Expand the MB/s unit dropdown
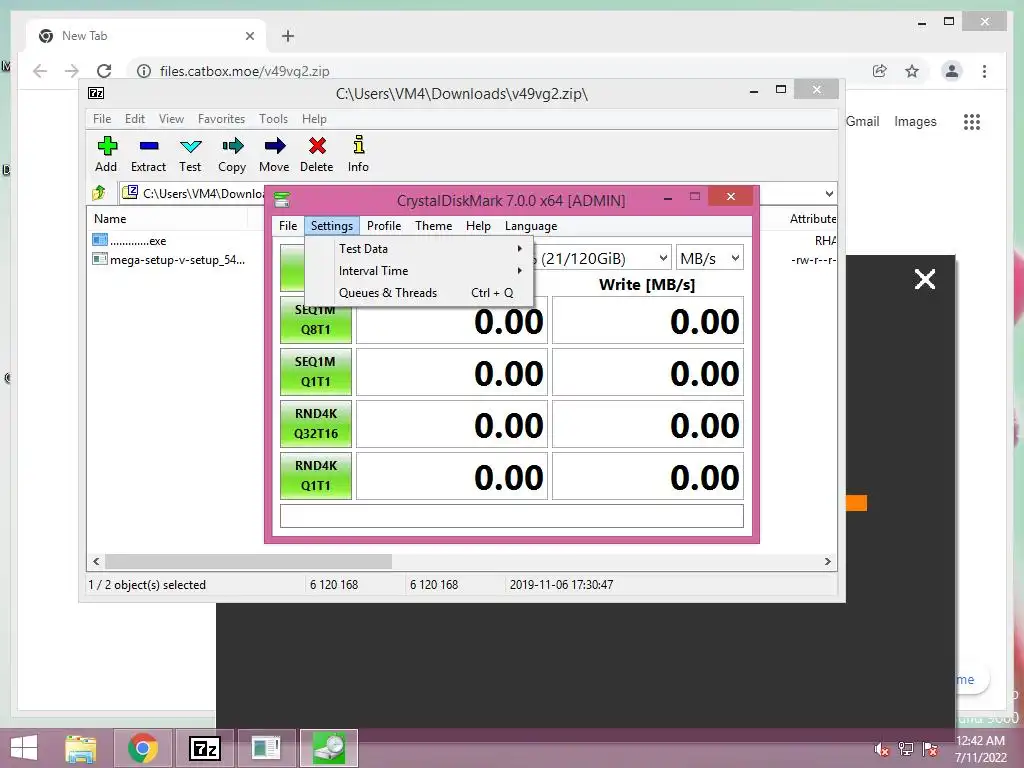The width and height of the screenshot is (1024, 768). tap(735, 259)
